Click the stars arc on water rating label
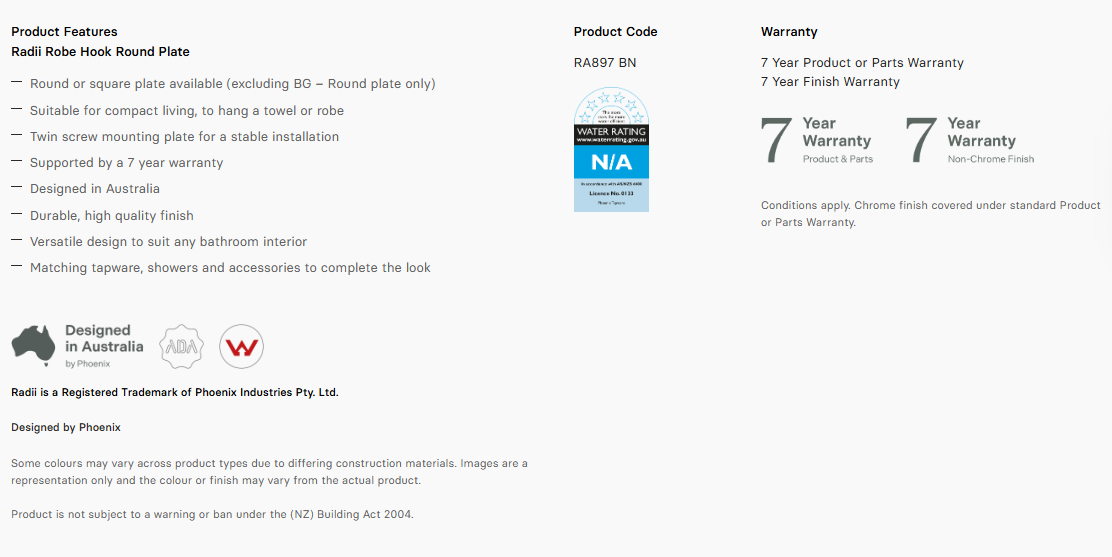This screenshot has height=557, width=1112. (611, 106)
